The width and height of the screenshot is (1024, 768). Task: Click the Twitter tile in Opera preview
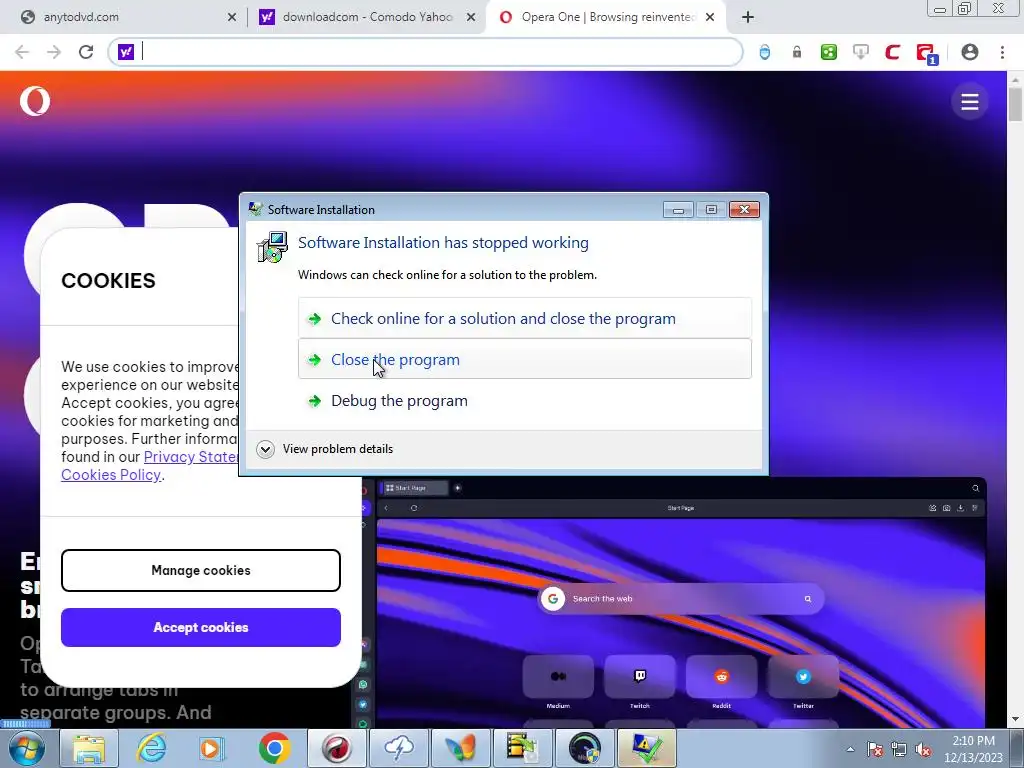point(803,677)
